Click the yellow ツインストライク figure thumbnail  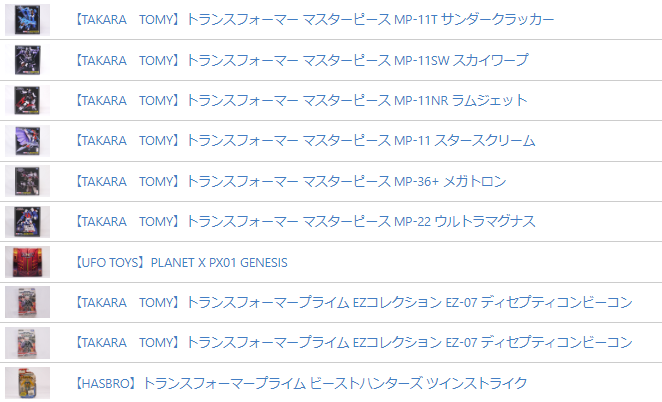[27, 383]
